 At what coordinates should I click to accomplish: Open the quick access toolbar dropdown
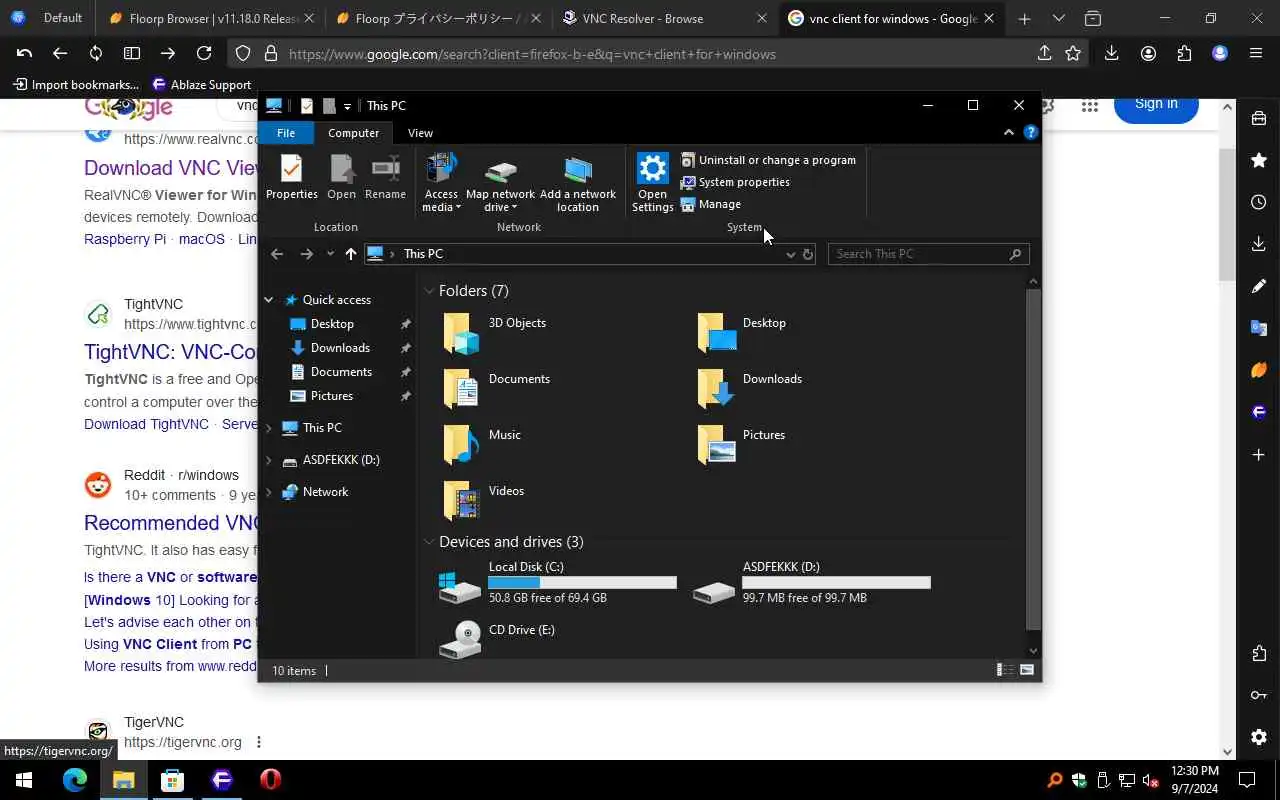[347, 106]
